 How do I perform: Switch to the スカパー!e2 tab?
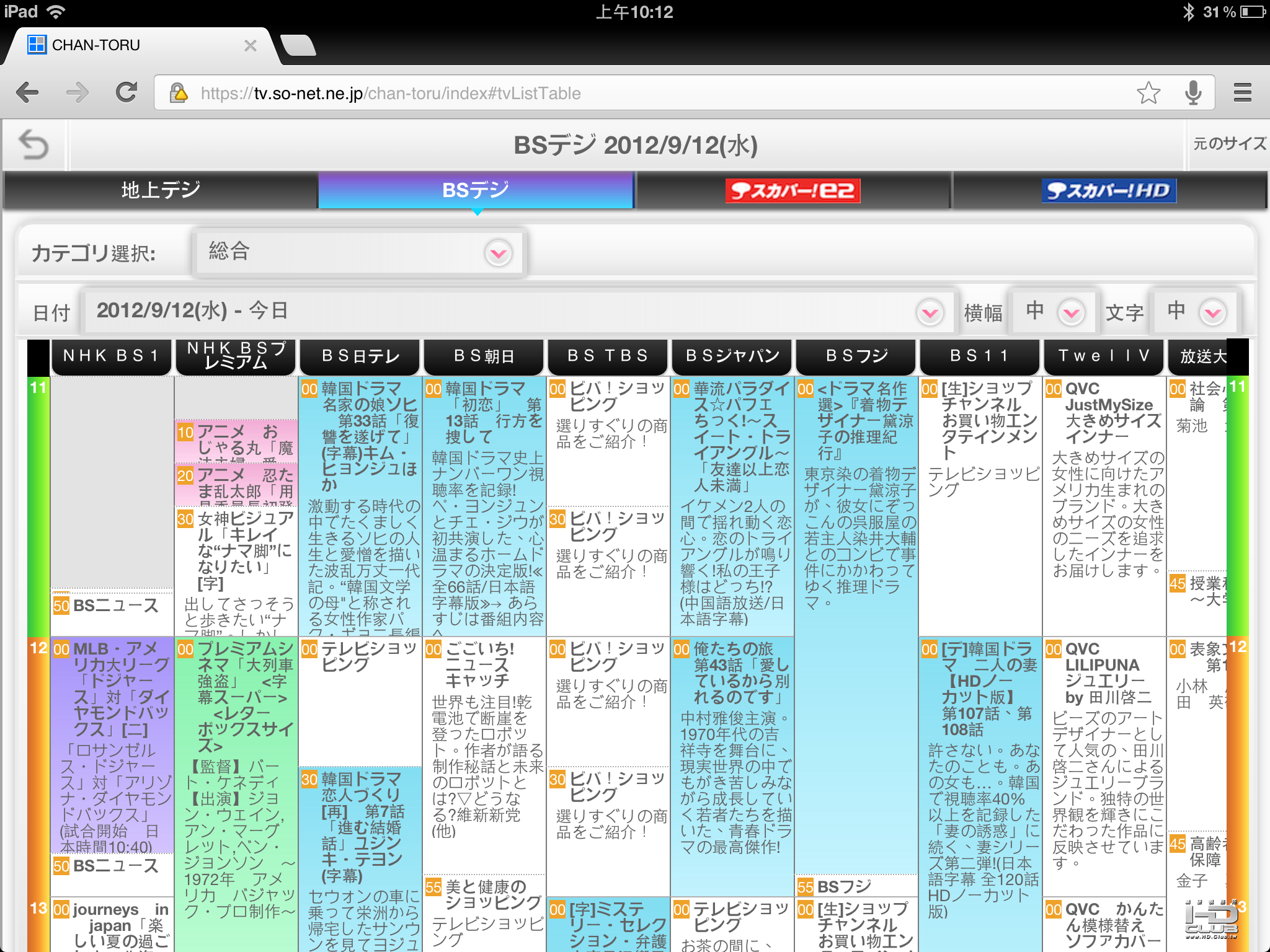pos(793,190)
